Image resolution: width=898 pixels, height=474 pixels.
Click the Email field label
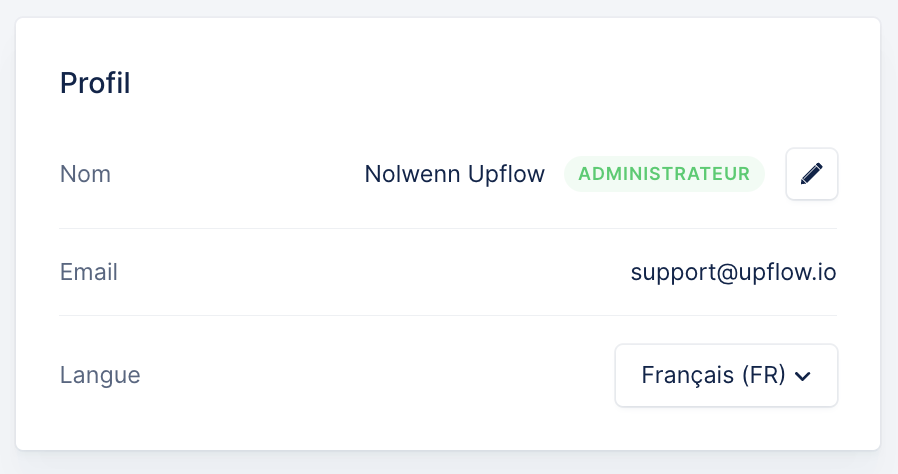(89, 272)
